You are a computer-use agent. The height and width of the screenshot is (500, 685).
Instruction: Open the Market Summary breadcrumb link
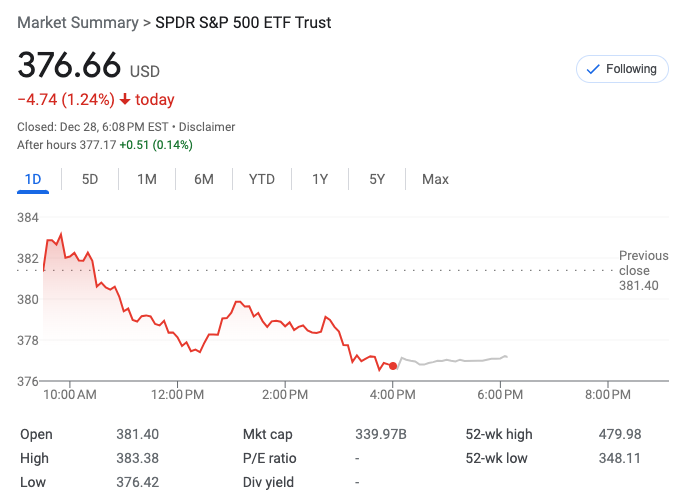pos(78,22)
